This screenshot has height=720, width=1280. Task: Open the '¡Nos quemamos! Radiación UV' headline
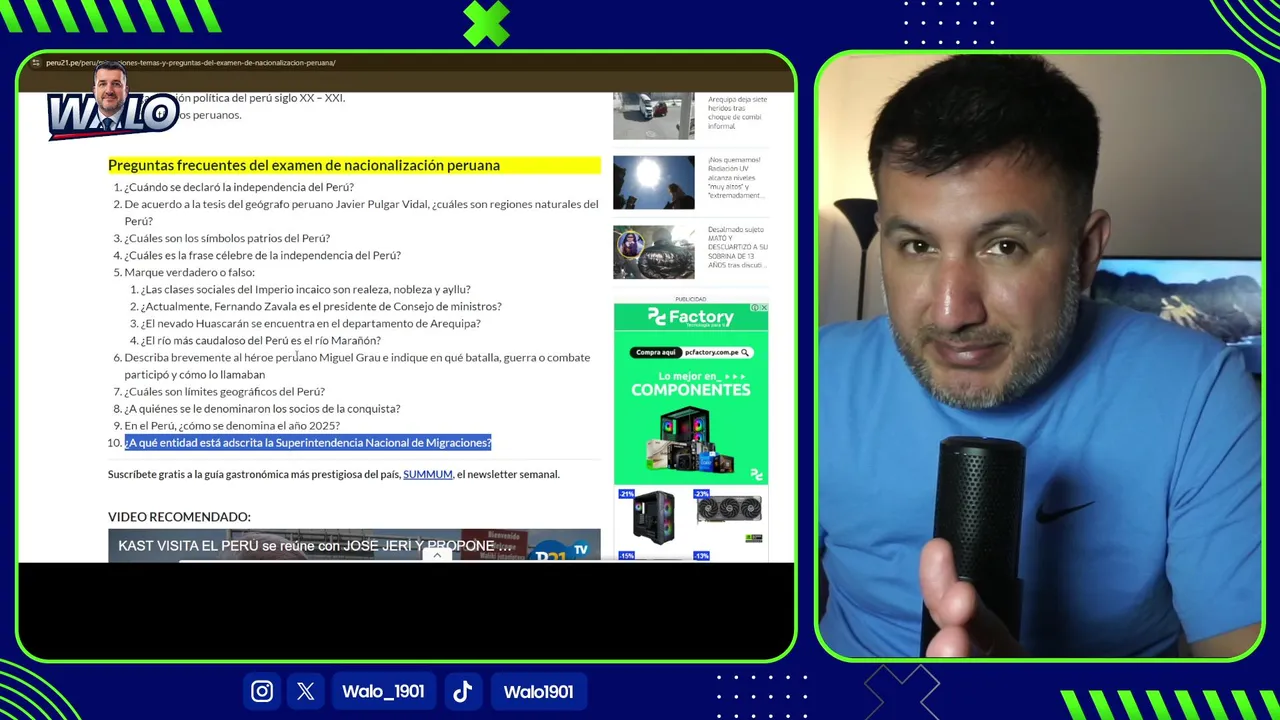coord(735,178)
